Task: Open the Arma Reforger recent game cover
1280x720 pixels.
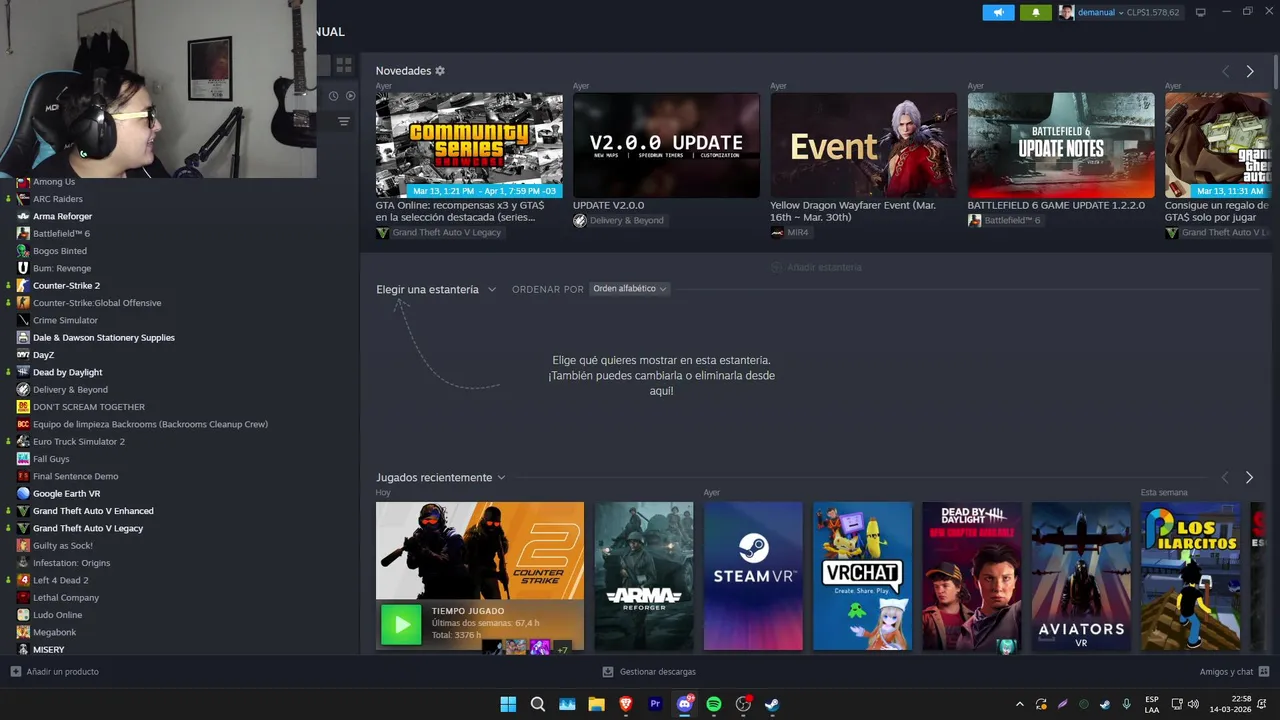Action: click(x=644, y=576)
